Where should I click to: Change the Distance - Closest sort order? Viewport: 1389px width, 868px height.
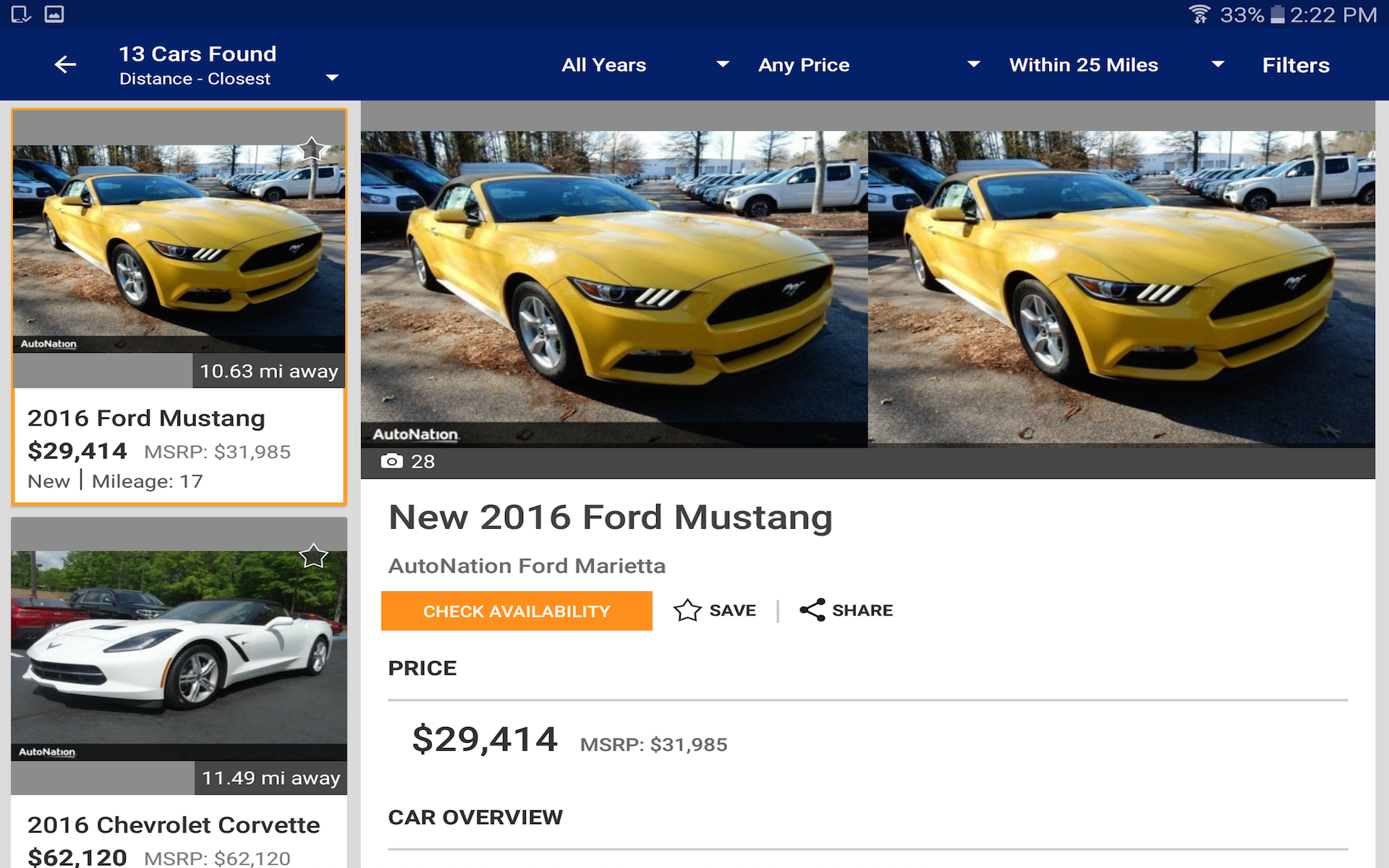tap(228, 78)
